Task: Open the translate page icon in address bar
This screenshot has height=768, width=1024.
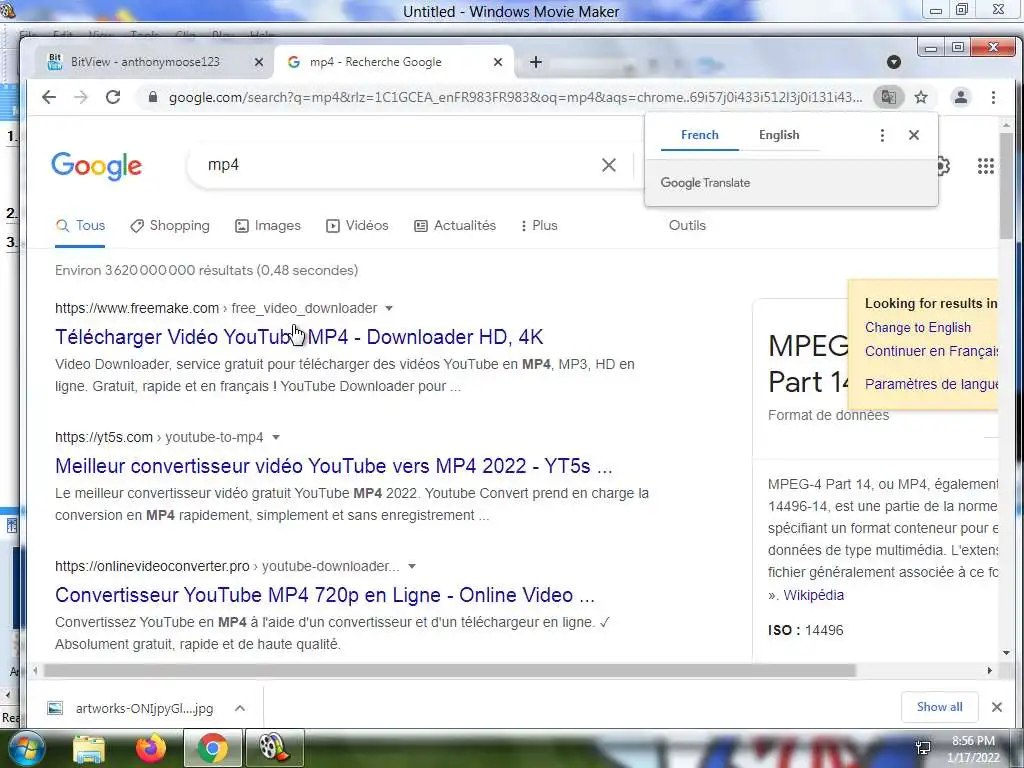Action: (x=888, y=97)
